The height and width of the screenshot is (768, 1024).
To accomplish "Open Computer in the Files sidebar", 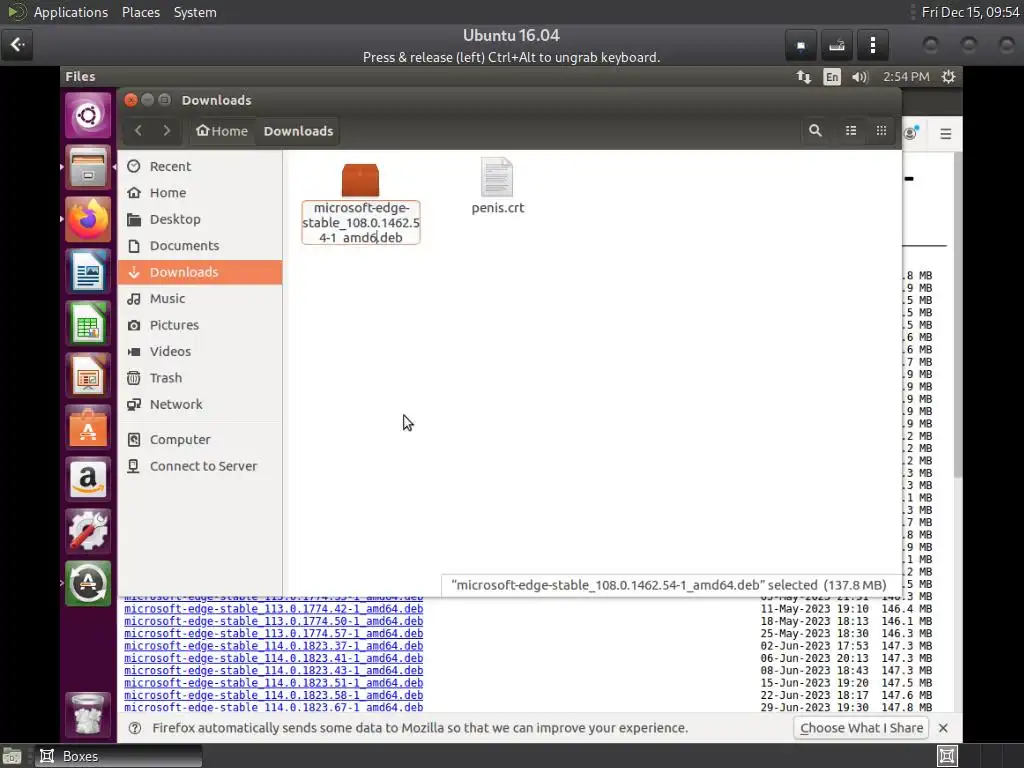I will tap(200, 440).
